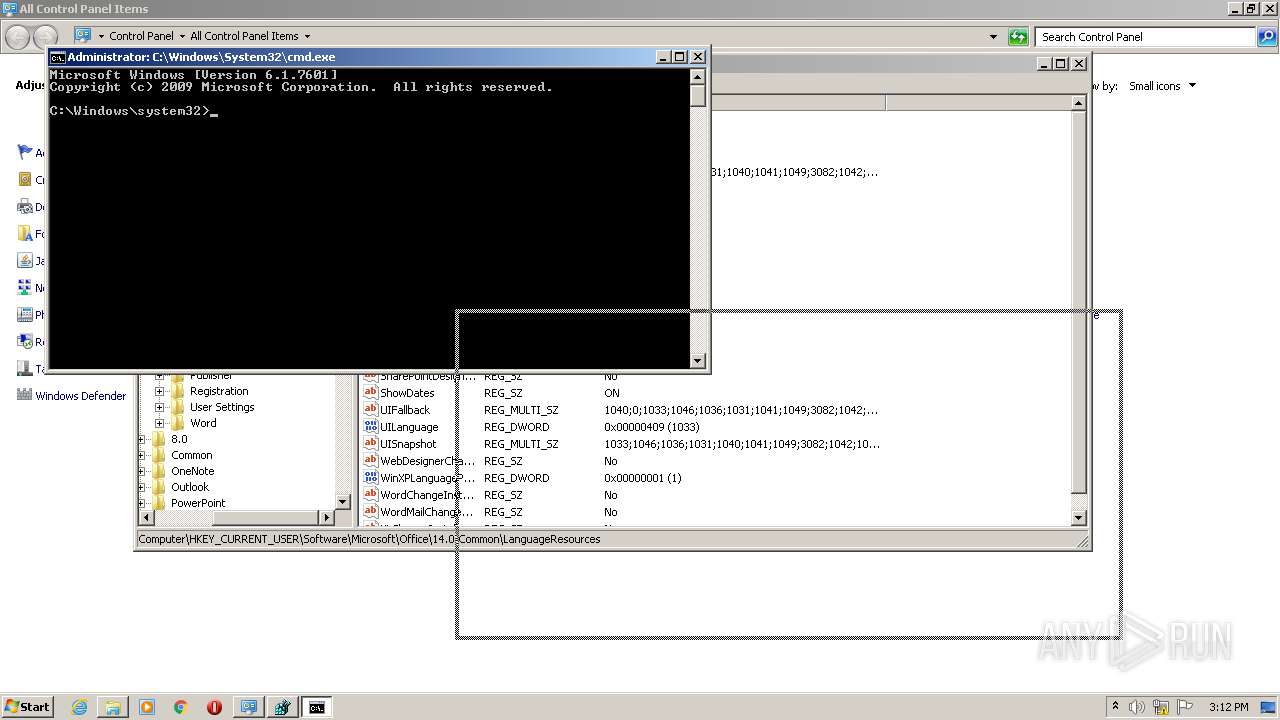Select the Common key in registry tree

pos(191,455)
